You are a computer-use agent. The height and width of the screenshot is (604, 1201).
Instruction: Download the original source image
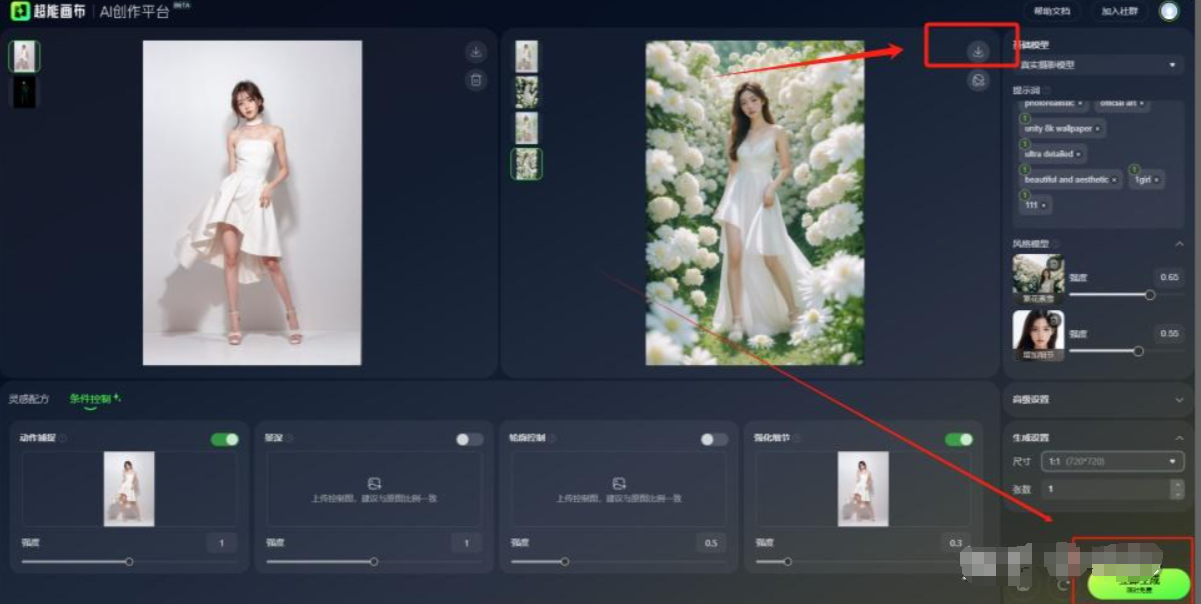click(x=476, y=51)
